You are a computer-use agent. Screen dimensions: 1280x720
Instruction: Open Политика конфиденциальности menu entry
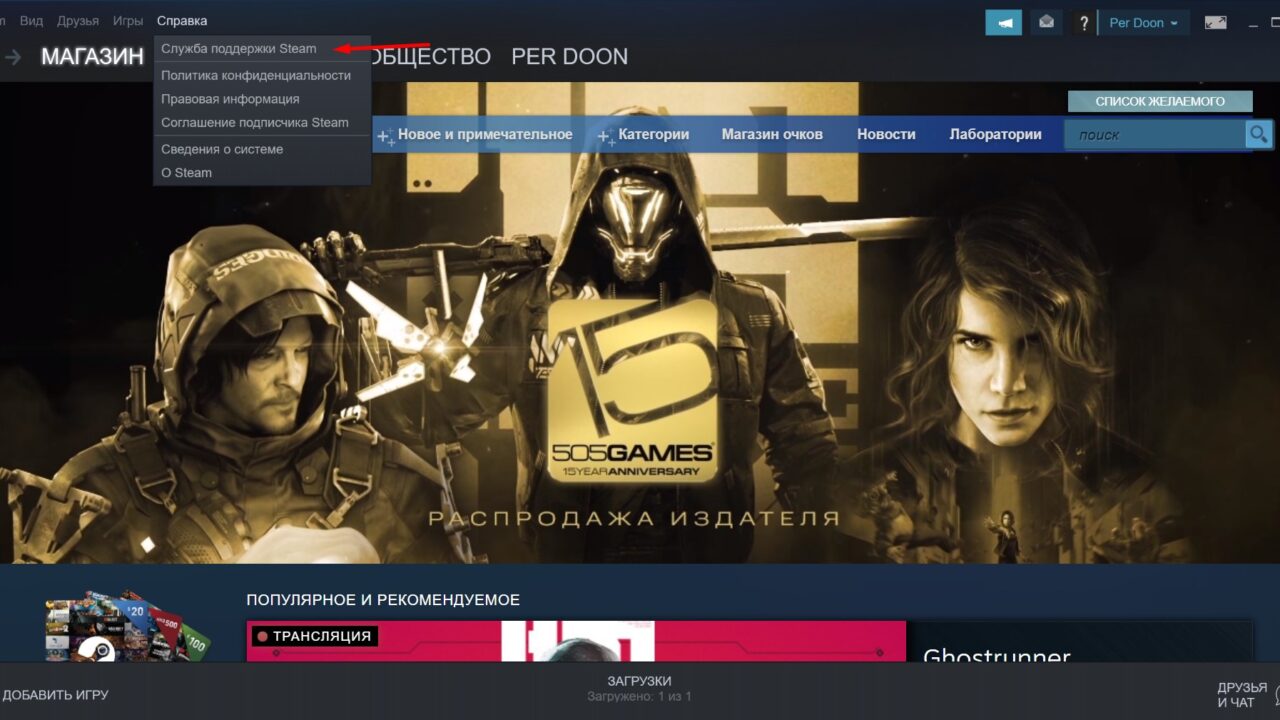pyautogui.click(x=255, y=75)
